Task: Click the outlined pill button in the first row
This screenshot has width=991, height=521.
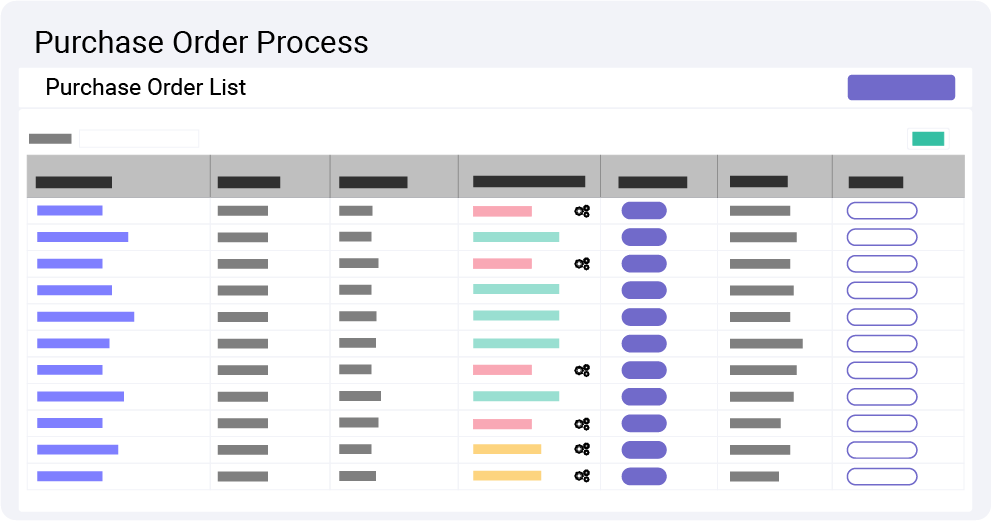Action: point(881,210)
